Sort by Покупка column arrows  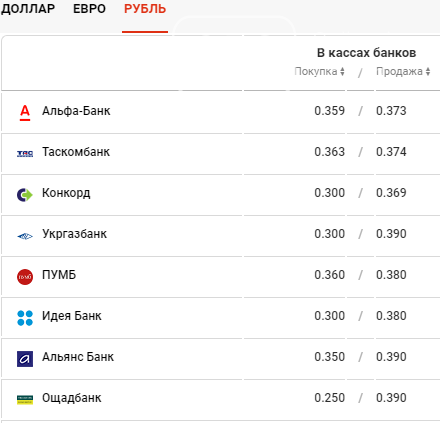click(342, 71)
